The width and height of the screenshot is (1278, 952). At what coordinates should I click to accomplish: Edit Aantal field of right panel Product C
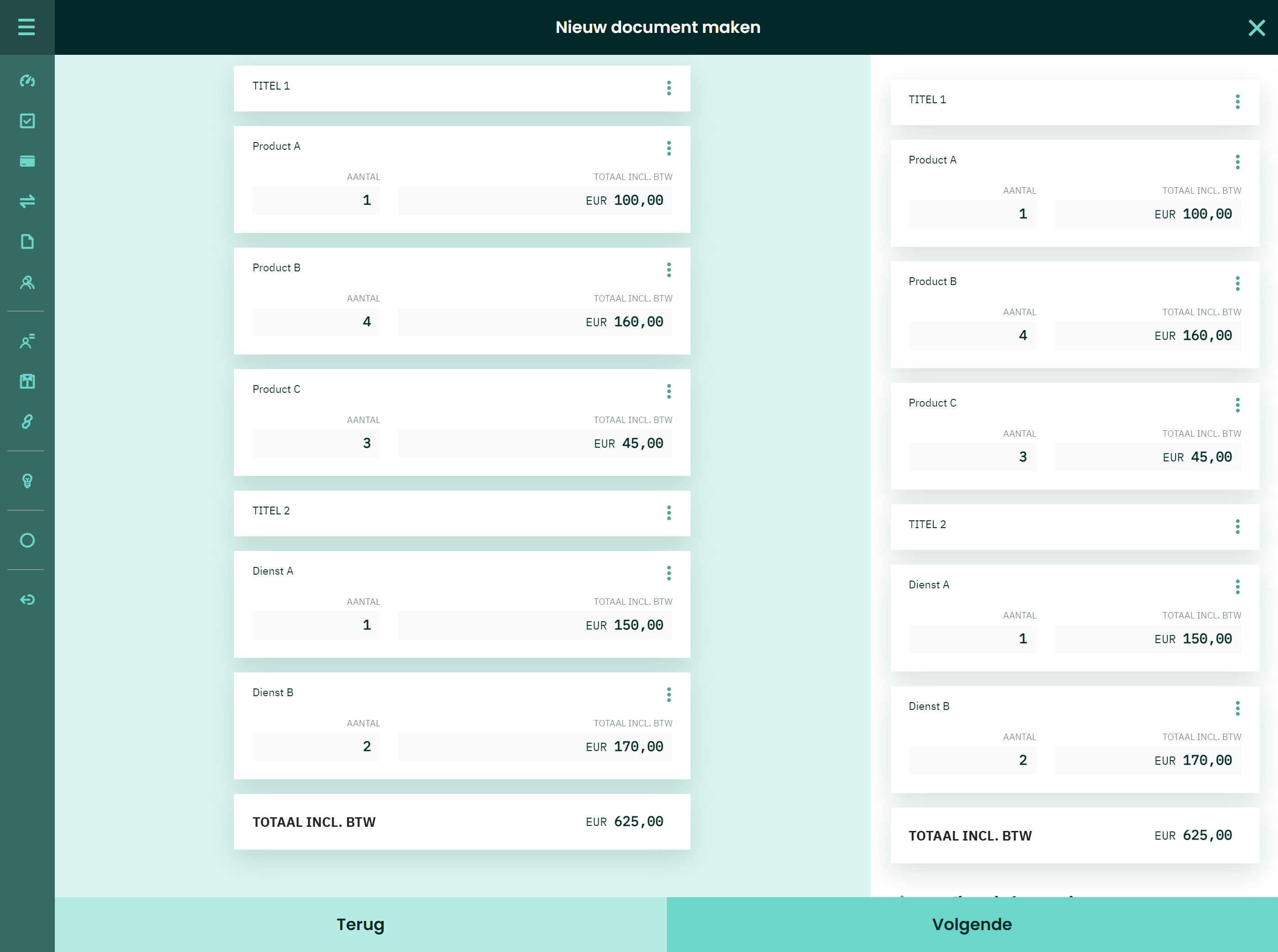click(x=972, y=457)
